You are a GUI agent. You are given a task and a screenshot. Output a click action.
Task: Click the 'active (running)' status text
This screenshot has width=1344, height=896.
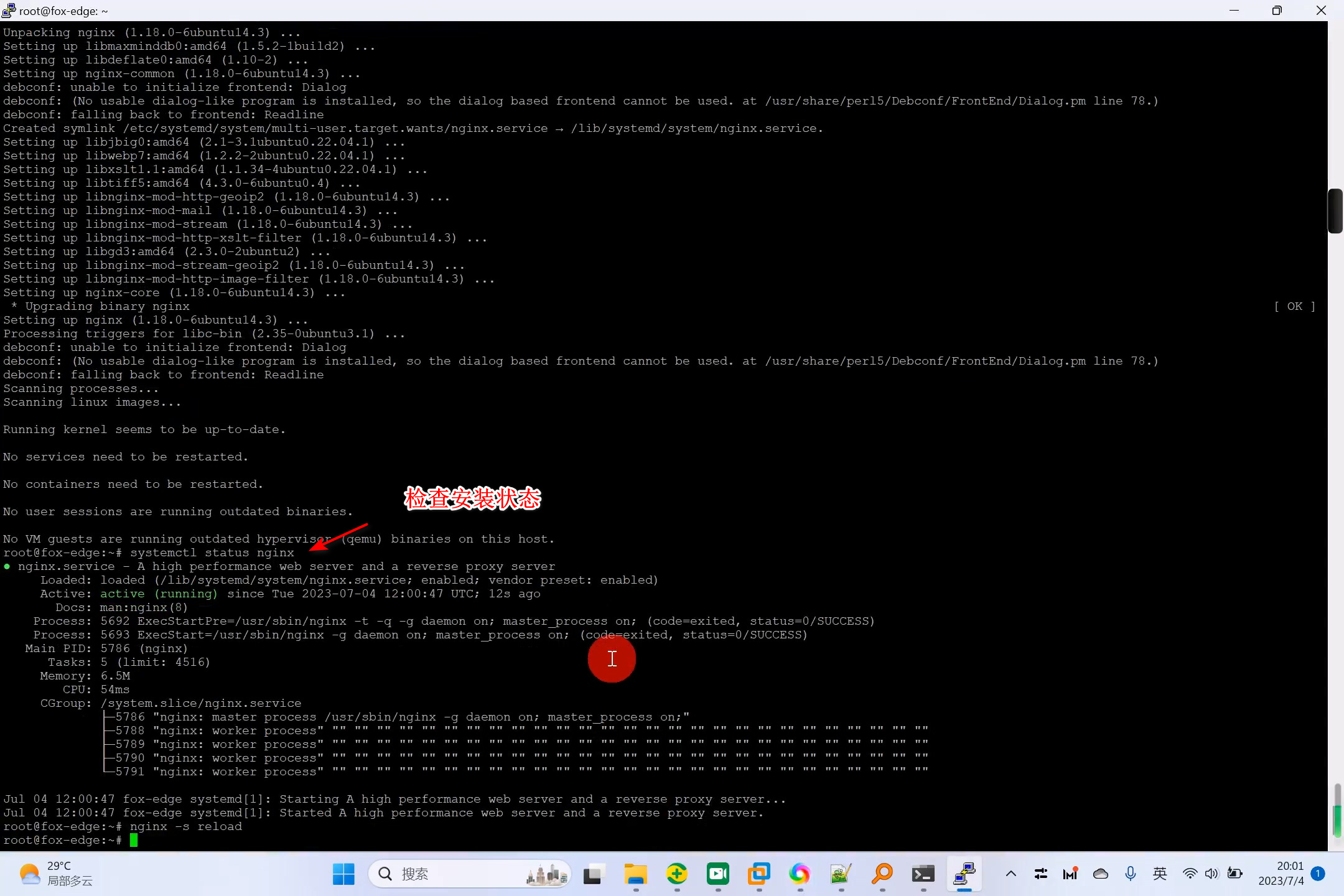coord(159,594)
